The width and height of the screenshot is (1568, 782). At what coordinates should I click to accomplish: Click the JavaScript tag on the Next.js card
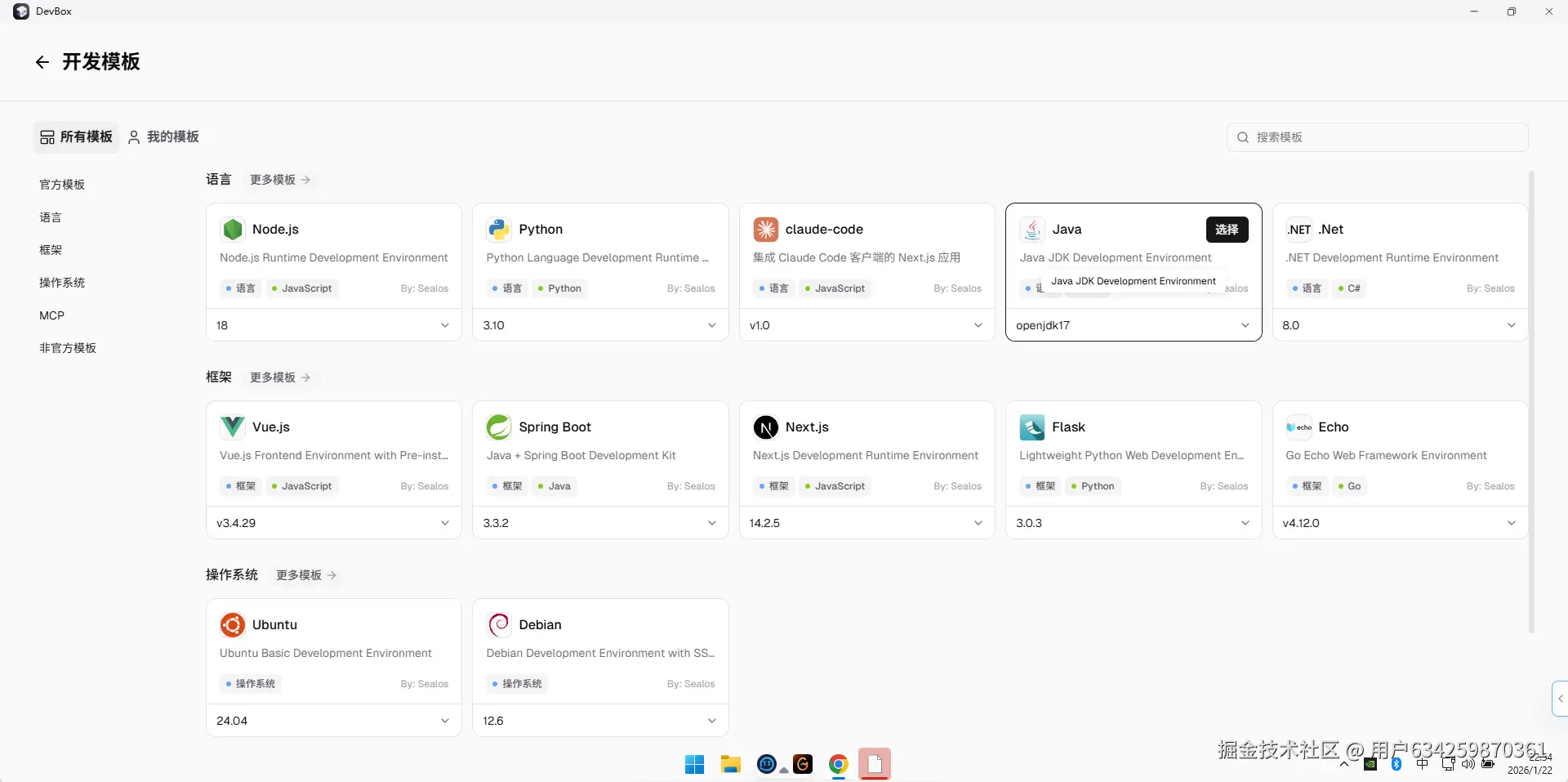(835, 486)
